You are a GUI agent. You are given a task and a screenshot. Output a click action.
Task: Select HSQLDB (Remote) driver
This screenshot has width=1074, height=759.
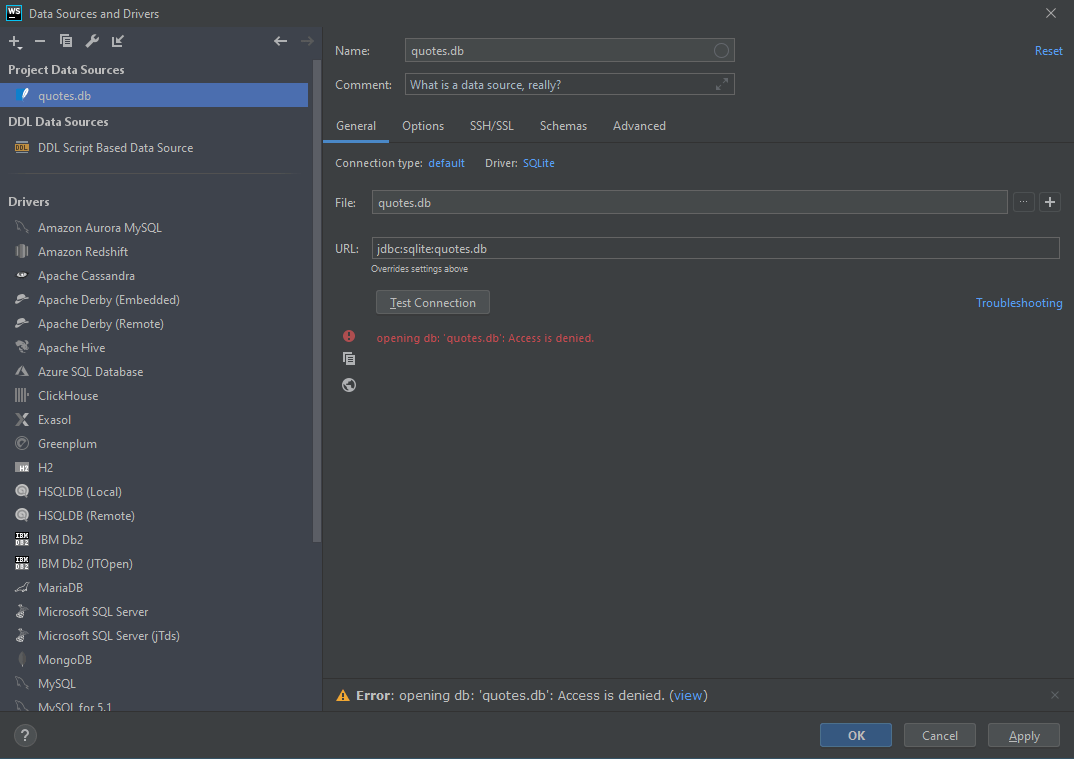(x=154, y=515)
